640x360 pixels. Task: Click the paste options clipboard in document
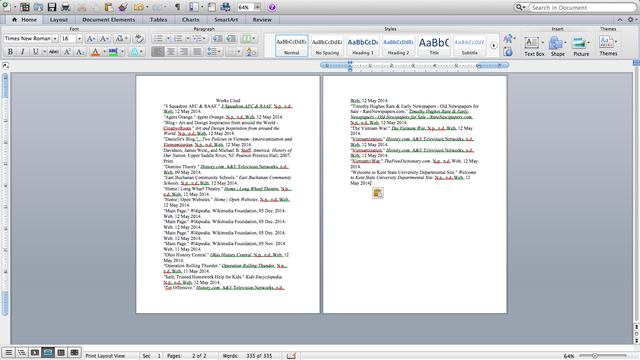click(378, 193)
